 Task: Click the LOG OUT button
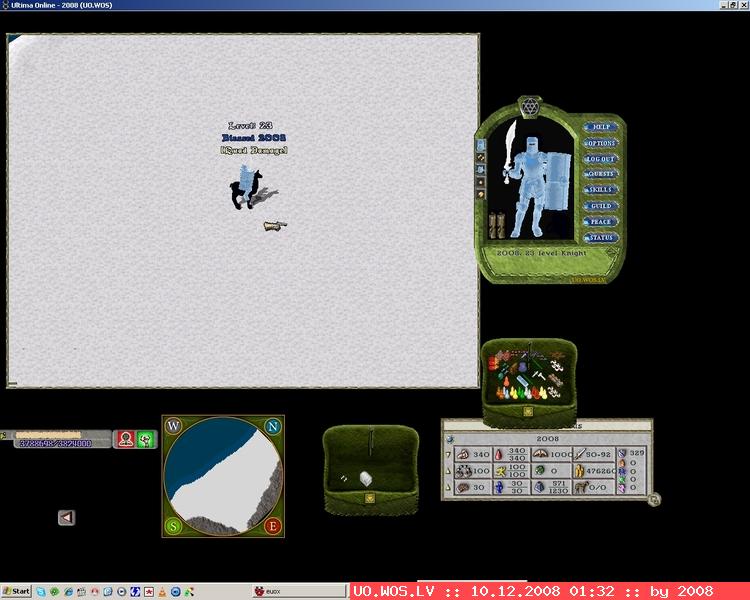pyautogui.click(x=601, y=159)
